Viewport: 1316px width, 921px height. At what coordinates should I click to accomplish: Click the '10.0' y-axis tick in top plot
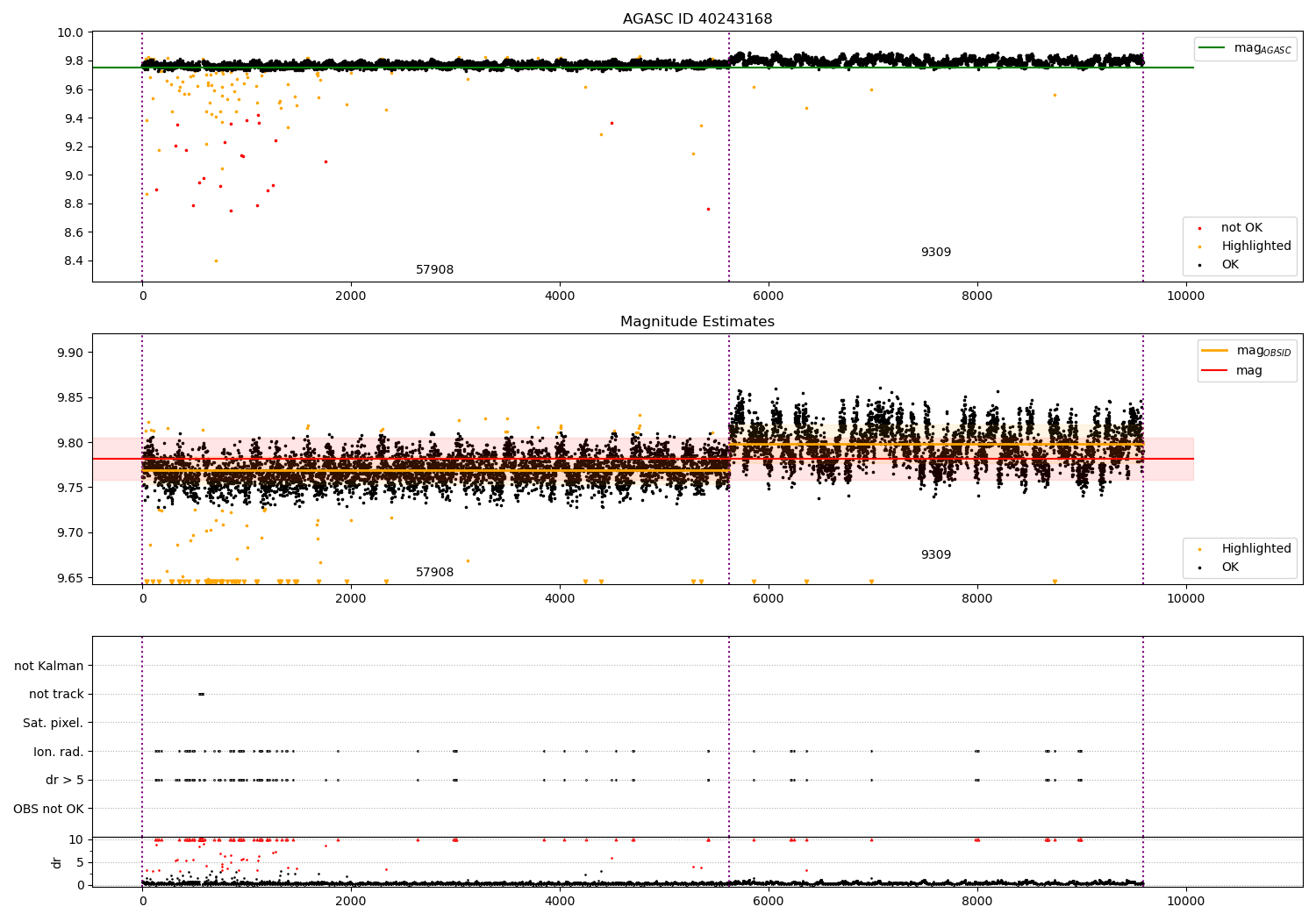pos(73,33)
